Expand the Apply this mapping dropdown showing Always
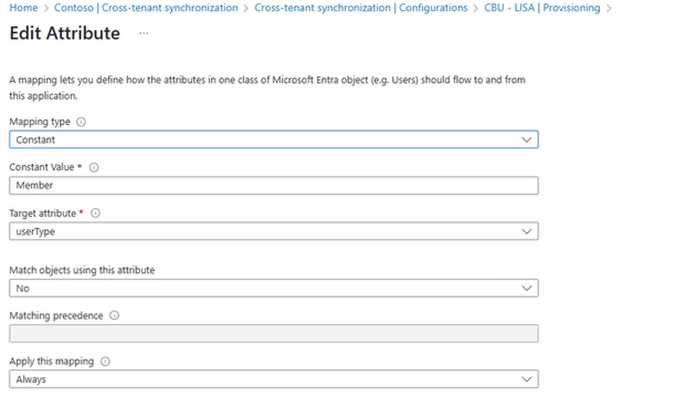This screenshot has height=416, width=696. [272, 380]
